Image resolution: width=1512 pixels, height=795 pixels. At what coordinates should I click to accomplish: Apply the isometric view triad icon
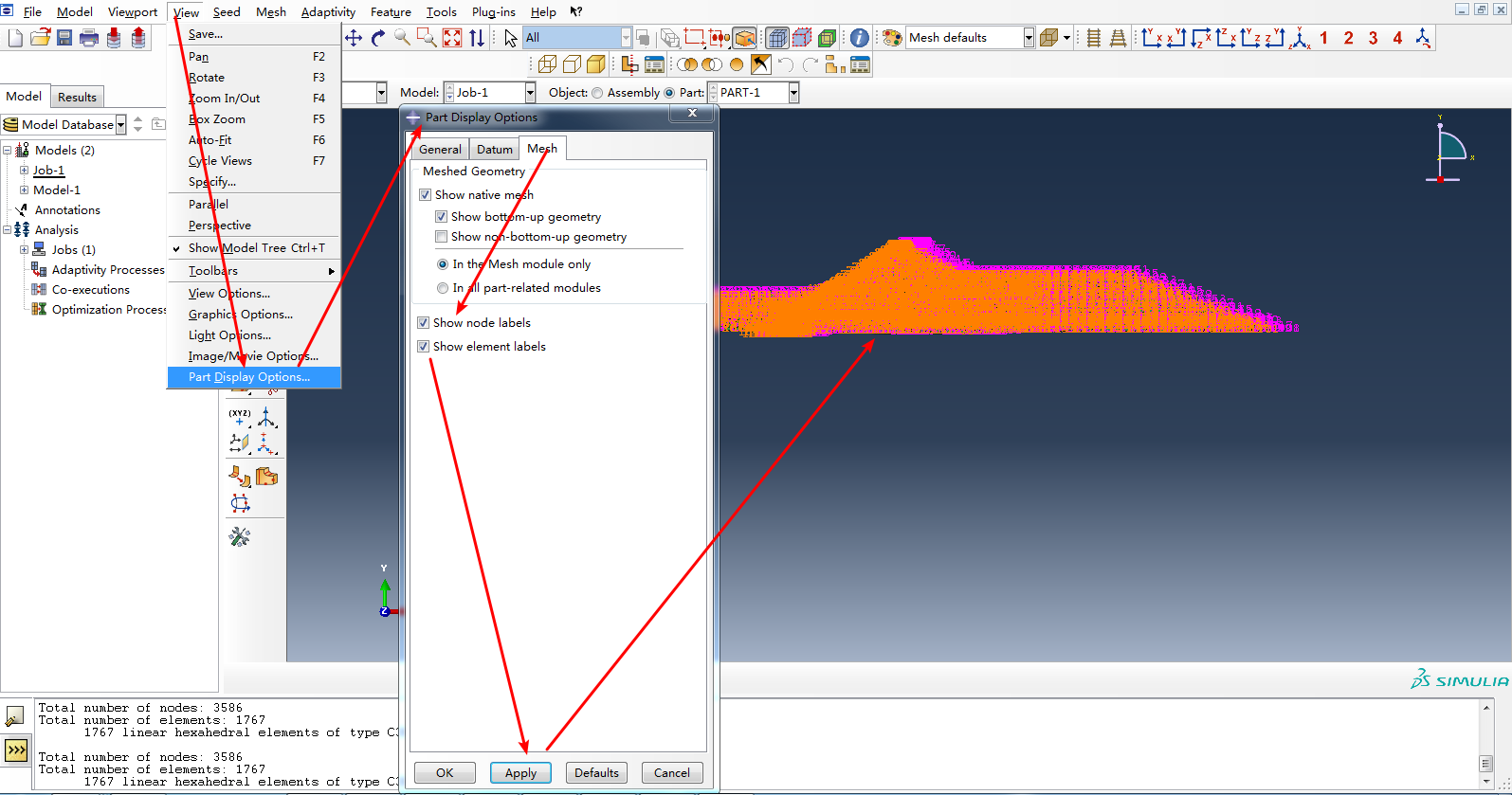click(x=1301, y=38)
